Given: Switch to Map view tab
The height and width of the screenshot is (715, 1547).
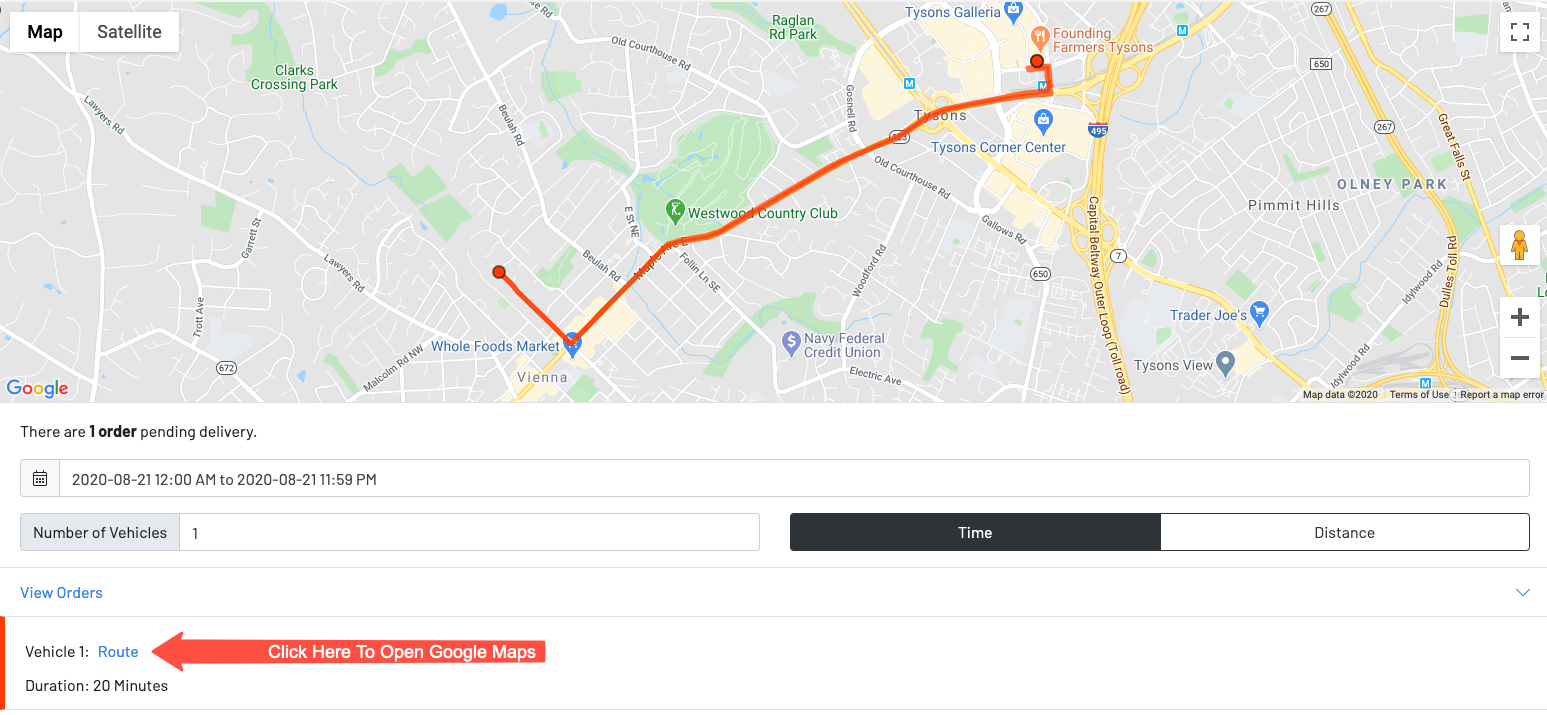Looking at the screenshot, I should click(45, 32).
